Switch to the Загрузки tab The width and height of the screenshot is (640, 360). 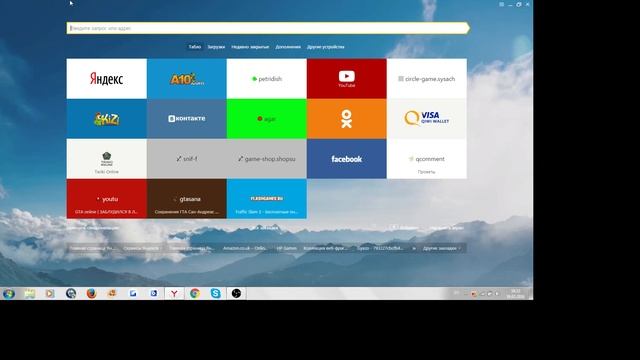click(x=216, y=47)
